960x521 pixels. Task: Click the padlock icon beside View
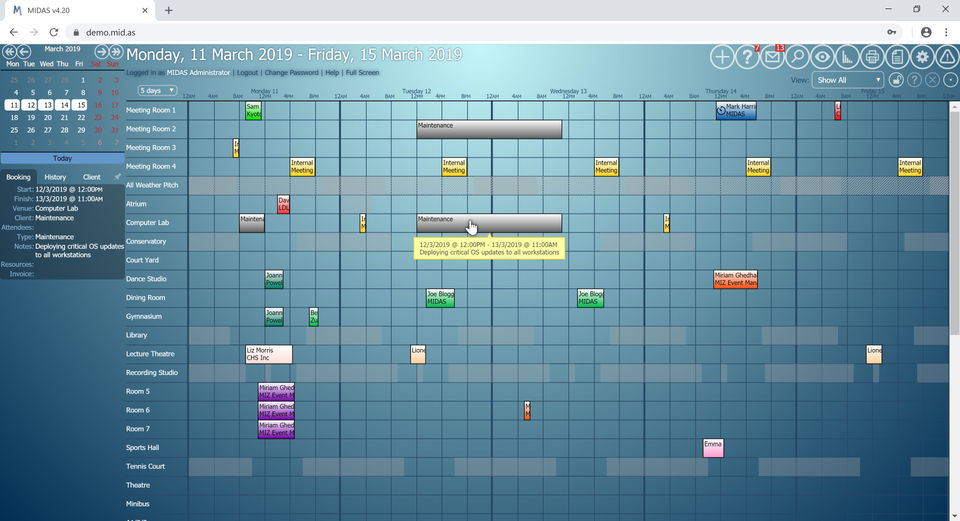pos(896,80)
